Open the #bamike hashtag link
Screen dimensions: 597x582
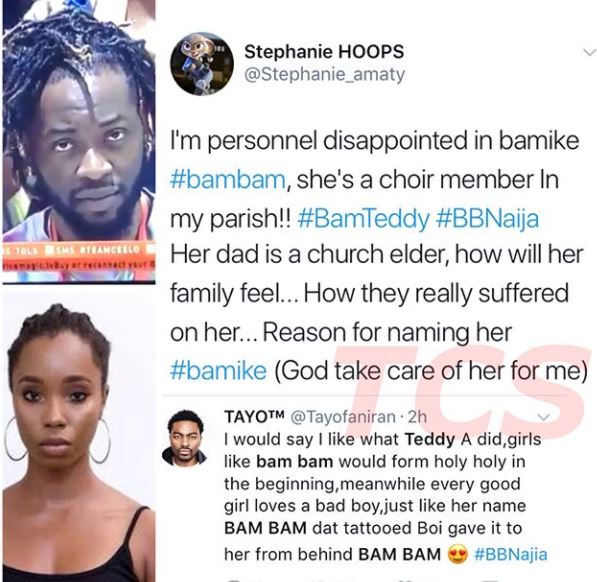point(219,370)
